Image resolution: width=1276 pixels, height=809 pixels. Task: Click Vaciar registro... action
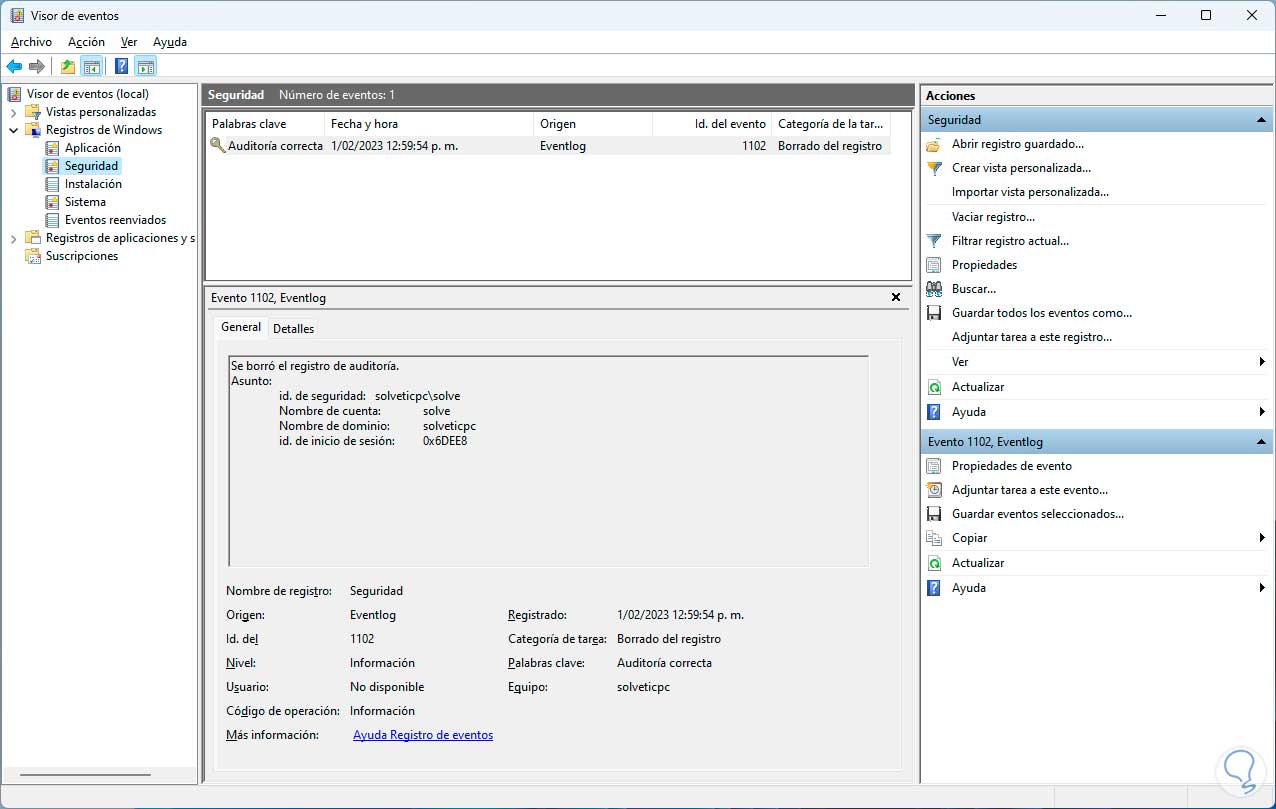[x=992, y=217]
